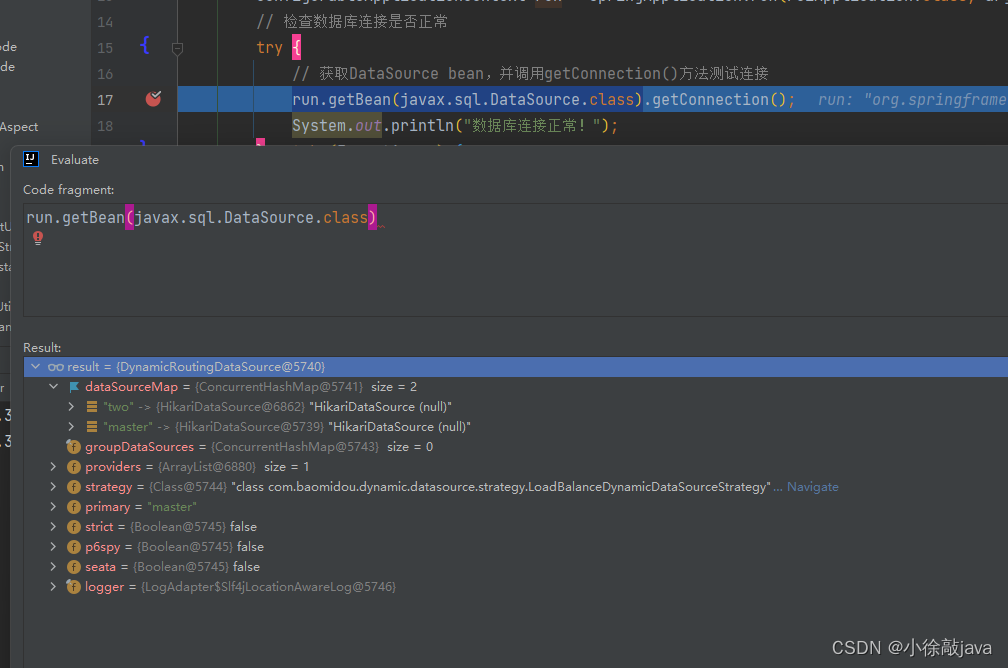Click line number 14 in the gutter
This screenshot has height=668, width=1008.
click(105, 23)
